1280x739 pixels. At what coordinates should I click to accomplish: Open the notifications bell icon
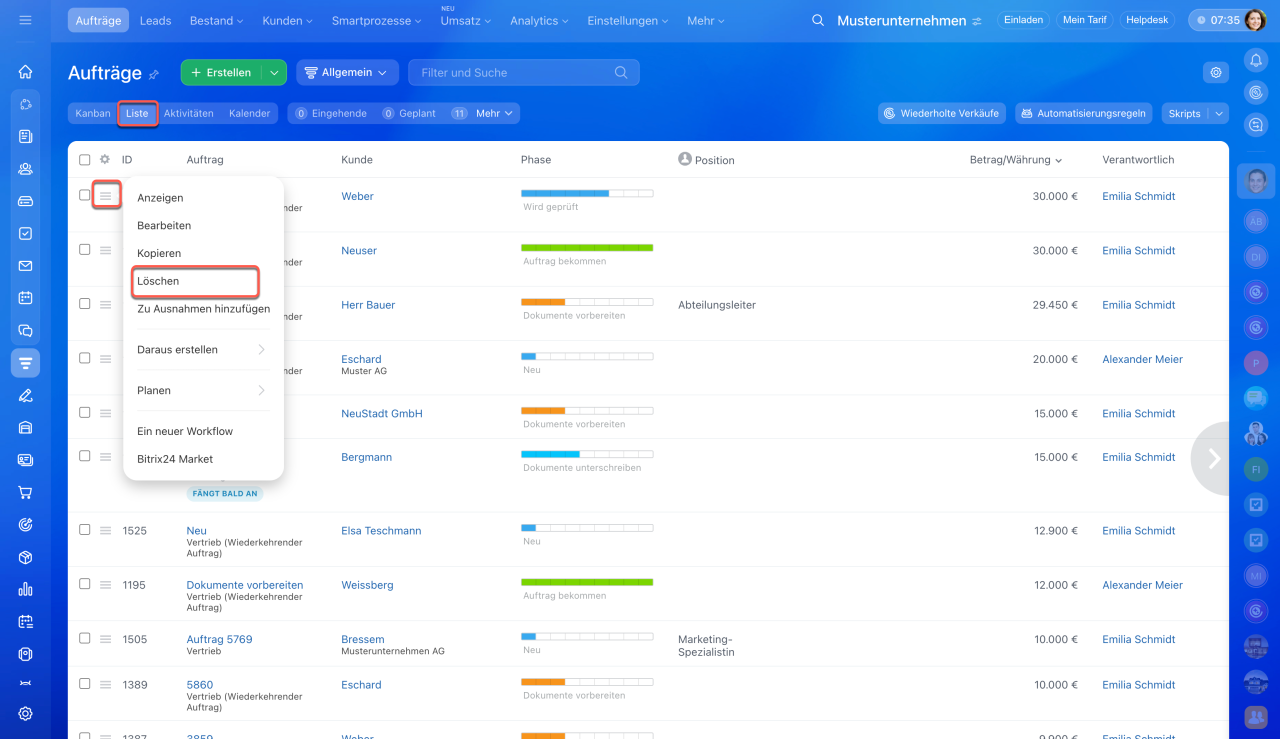[1256, 61]
